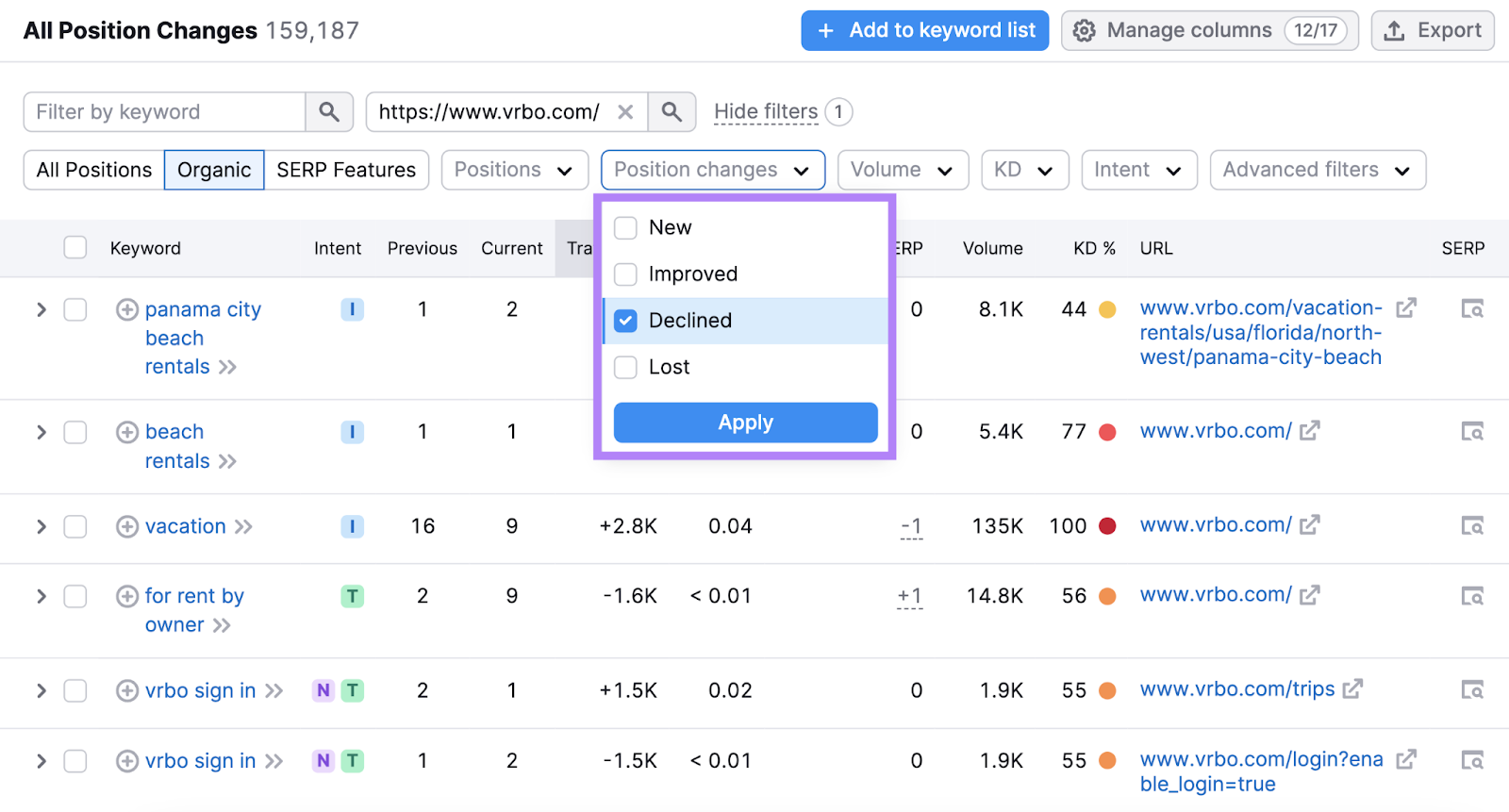Click the 'Hide filters' link
Screen dimensions: 1509x812
tap(765, 112)
